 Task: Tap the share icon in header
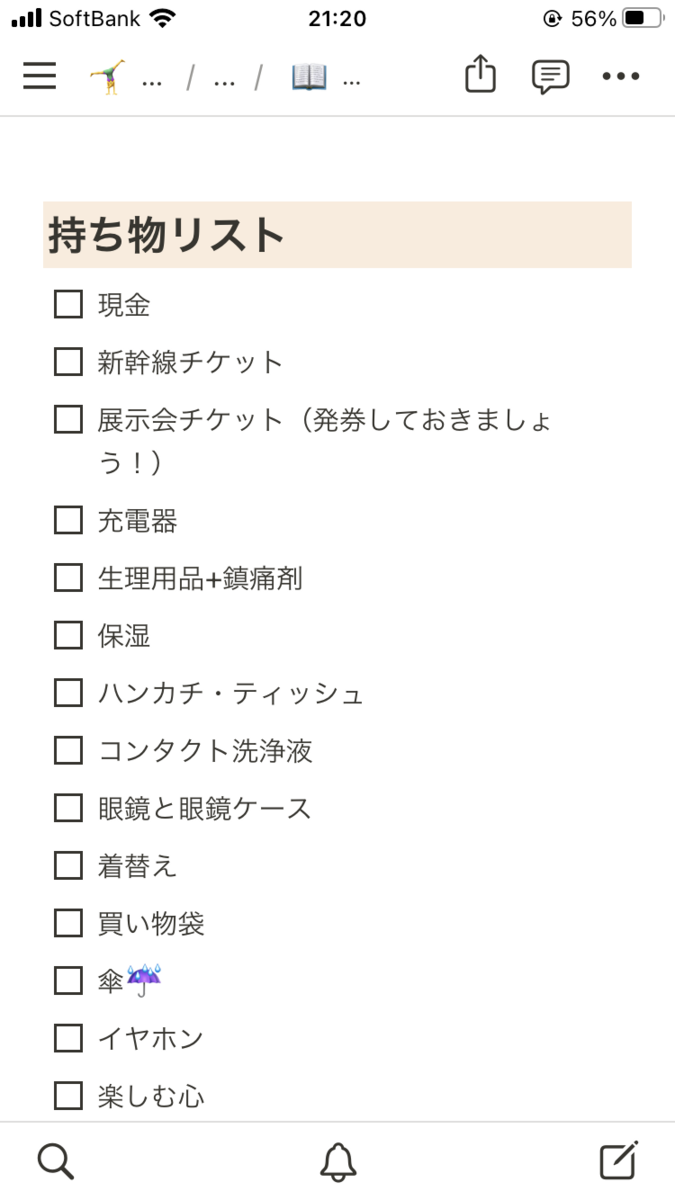tap(480, 76)
